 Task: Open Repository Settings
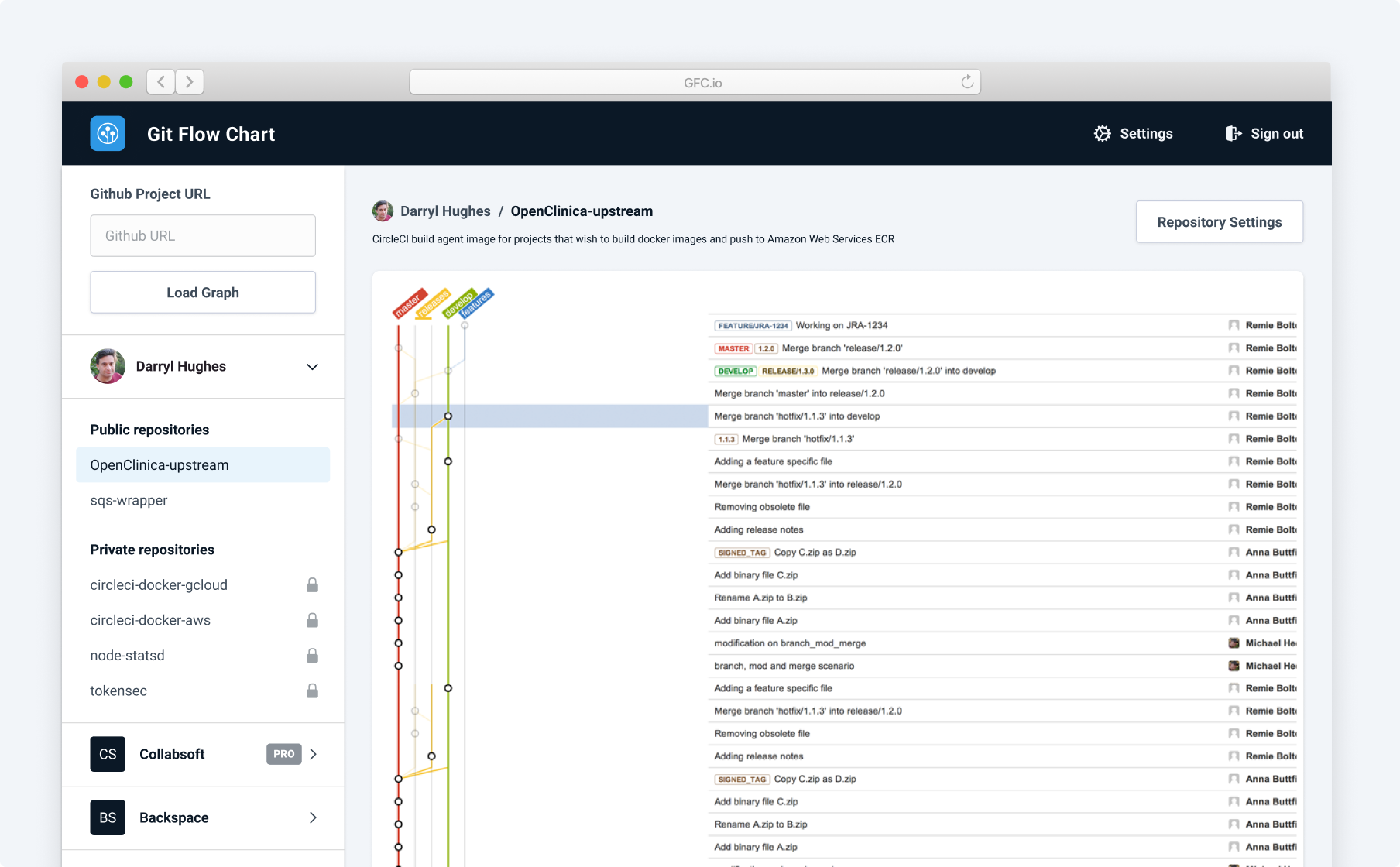(x=1220, y=222)
